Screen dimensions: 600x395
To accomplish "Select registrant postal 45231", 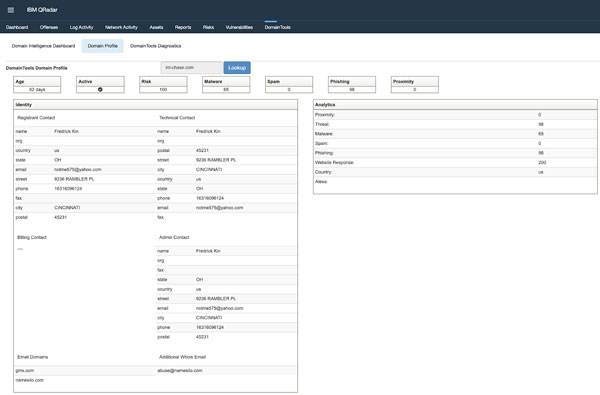I will point(60,217).
